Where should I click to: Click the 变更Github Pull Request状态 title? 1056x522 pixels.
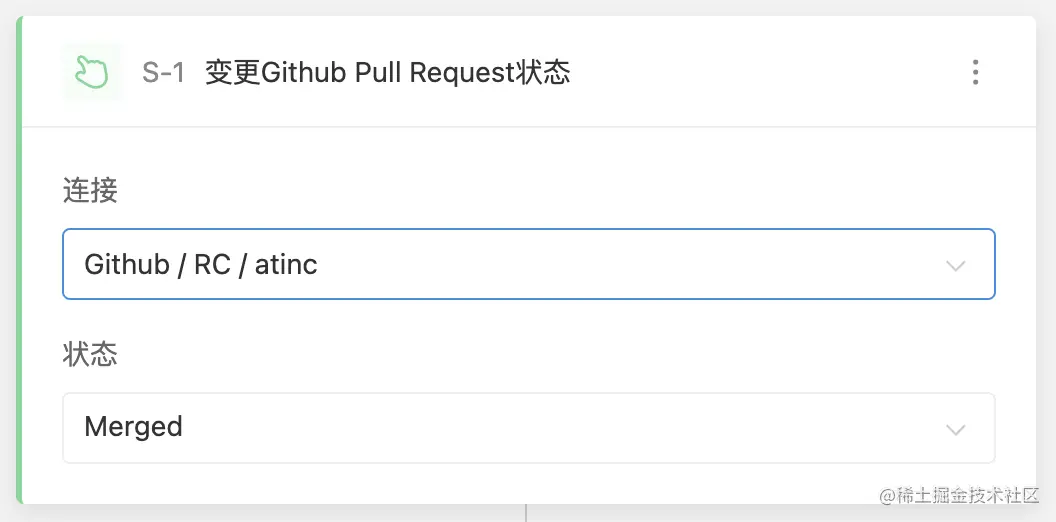point(387,73)
